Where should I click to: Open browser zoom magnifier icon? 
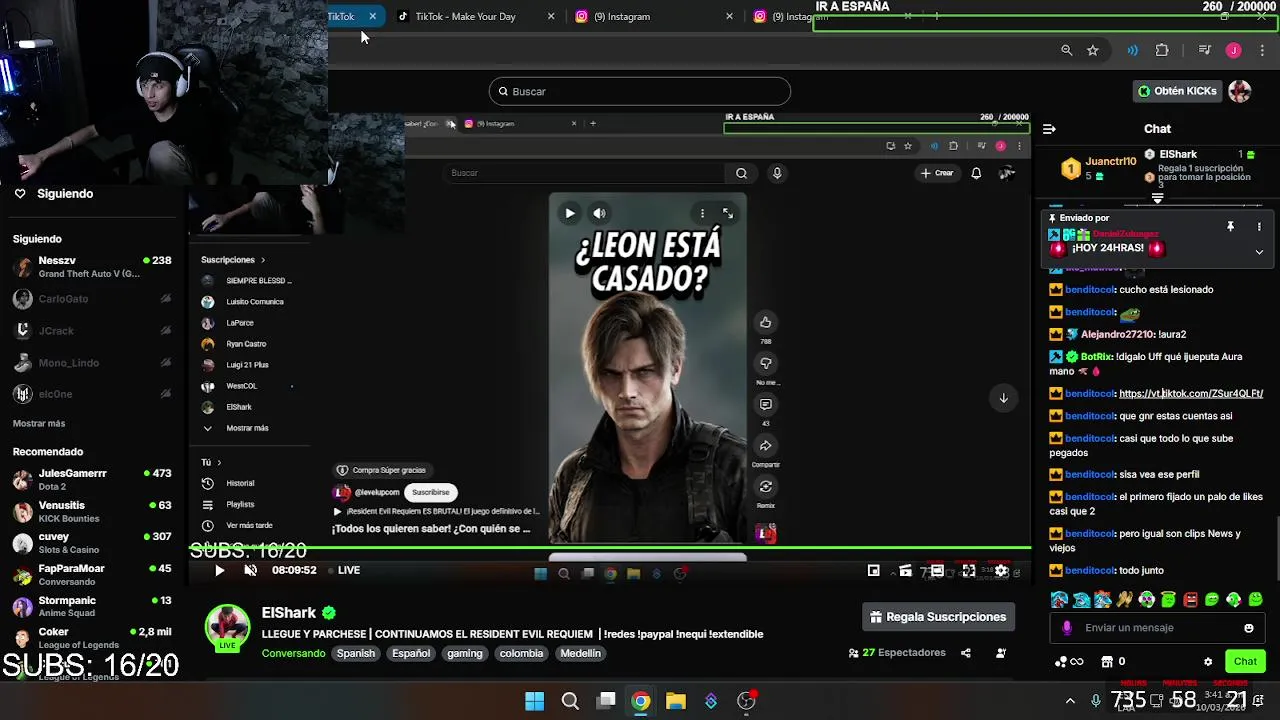pos(1066,50)
